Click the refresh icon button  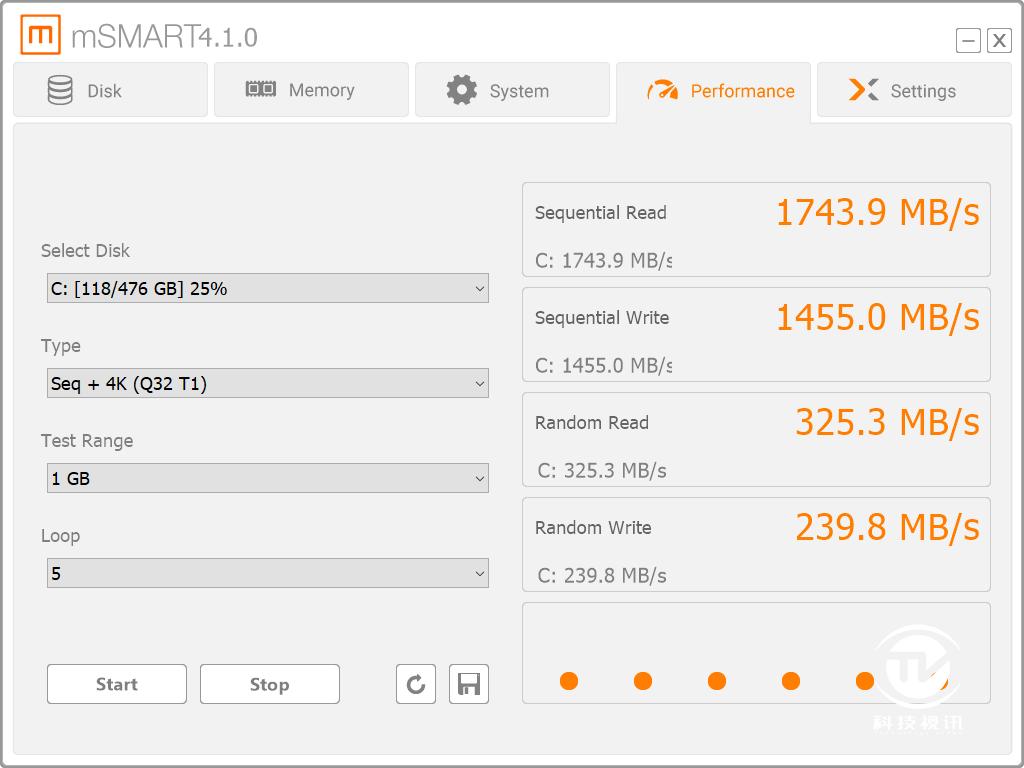click(416, 684)
